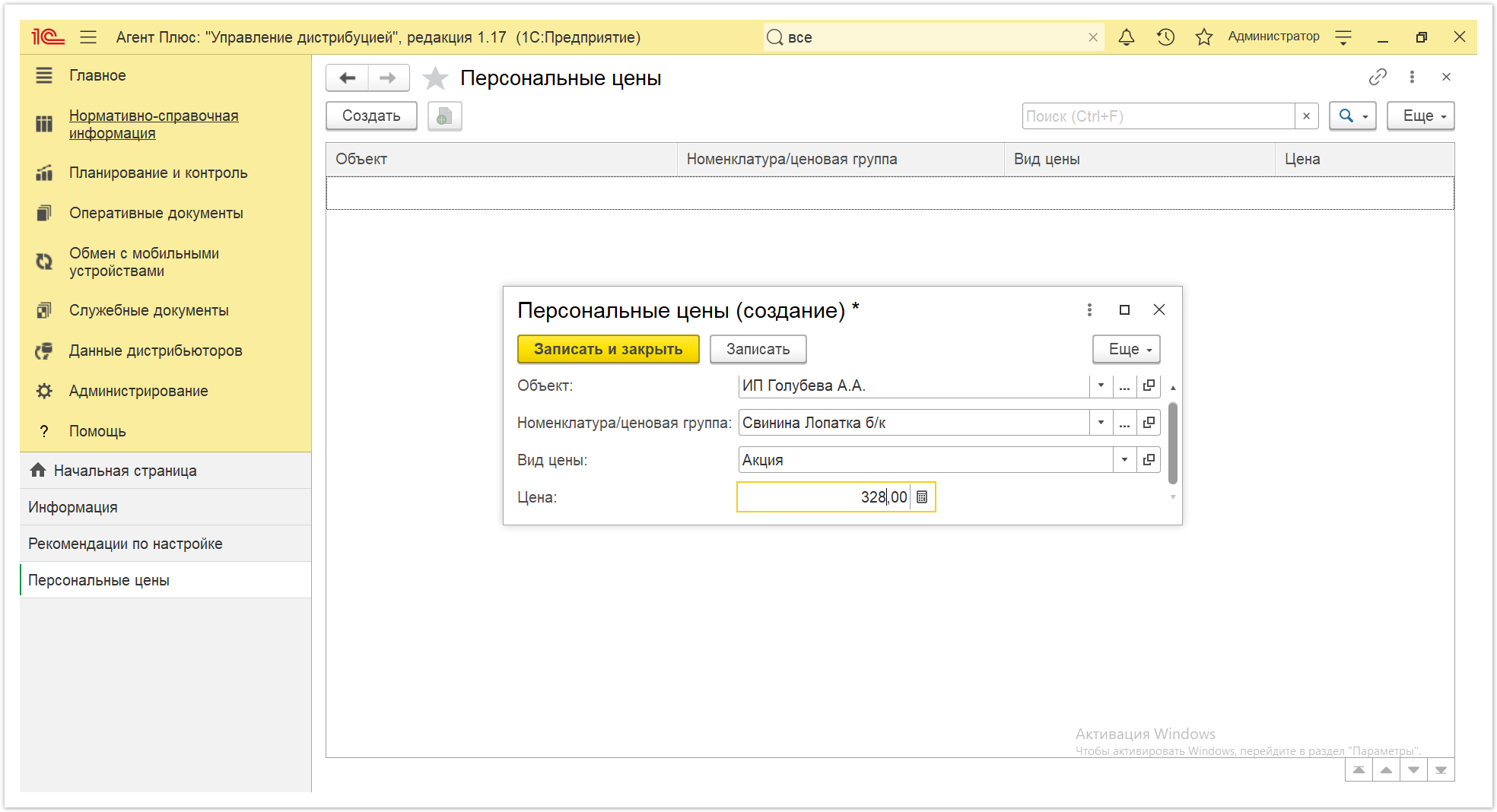Viewport: 1497px width, 812px height.
Task: Open the Главное section
Action: (x=97, y=75)
